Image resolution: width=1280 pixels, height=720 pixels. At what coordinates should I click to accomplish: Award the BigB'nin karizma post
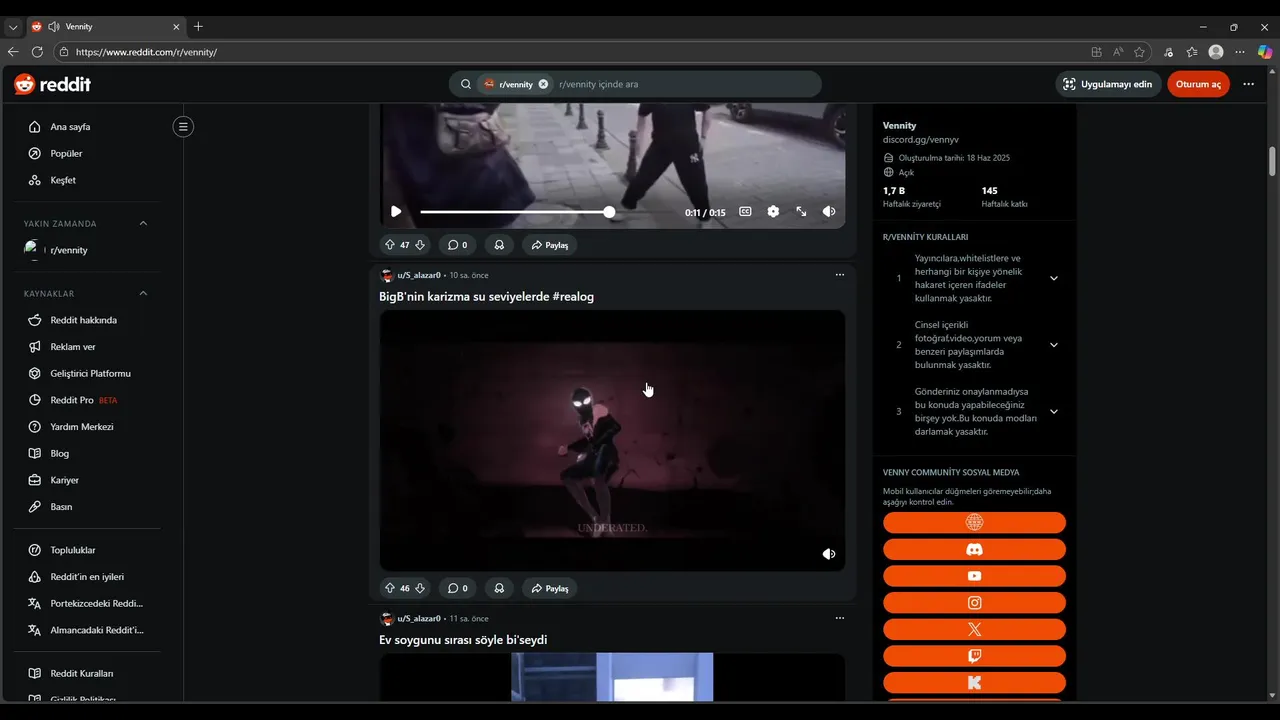click(x=499, y=588)
